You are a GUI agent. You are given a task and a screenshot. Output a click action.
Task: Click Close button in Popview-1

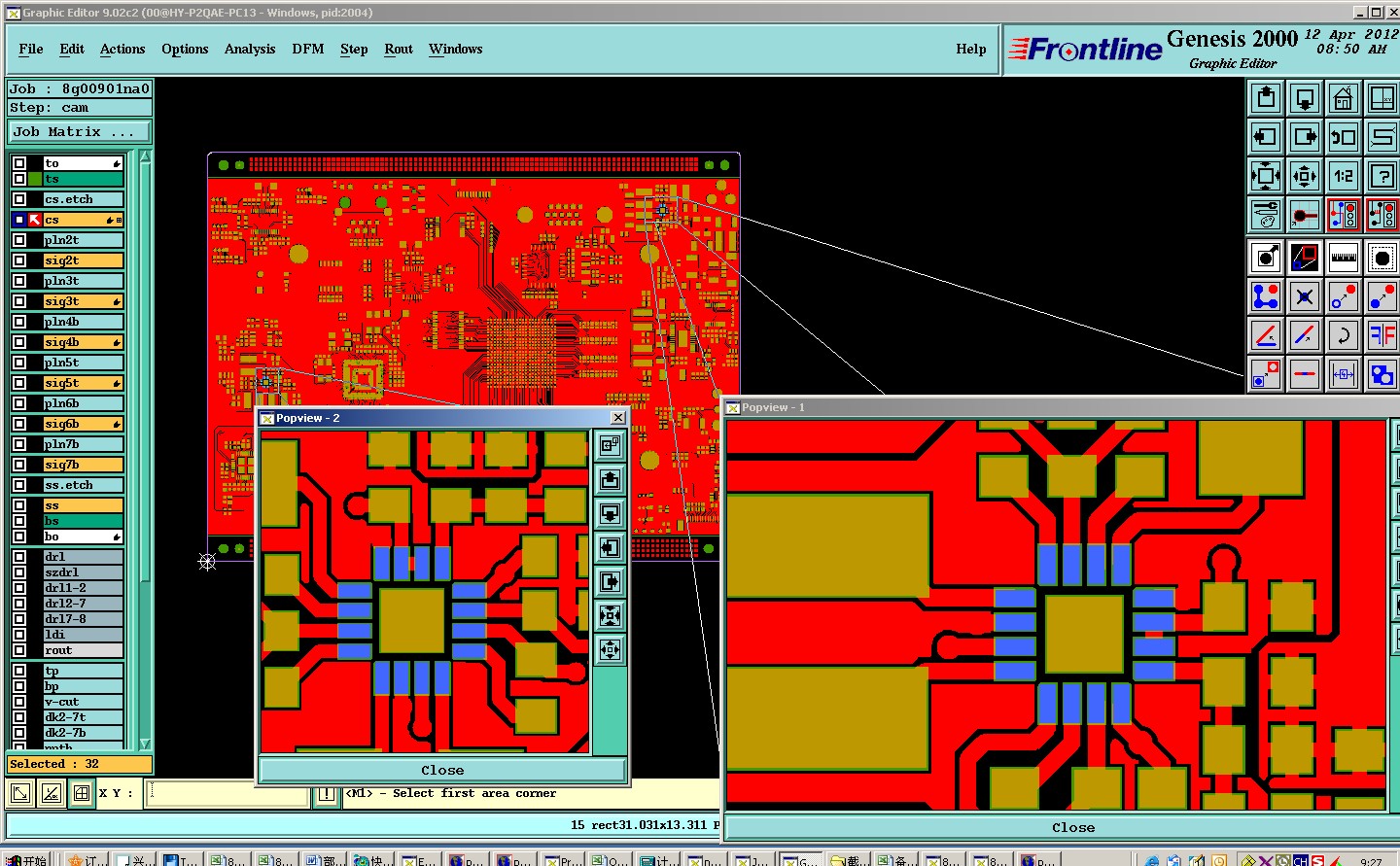pos(1073,828)
